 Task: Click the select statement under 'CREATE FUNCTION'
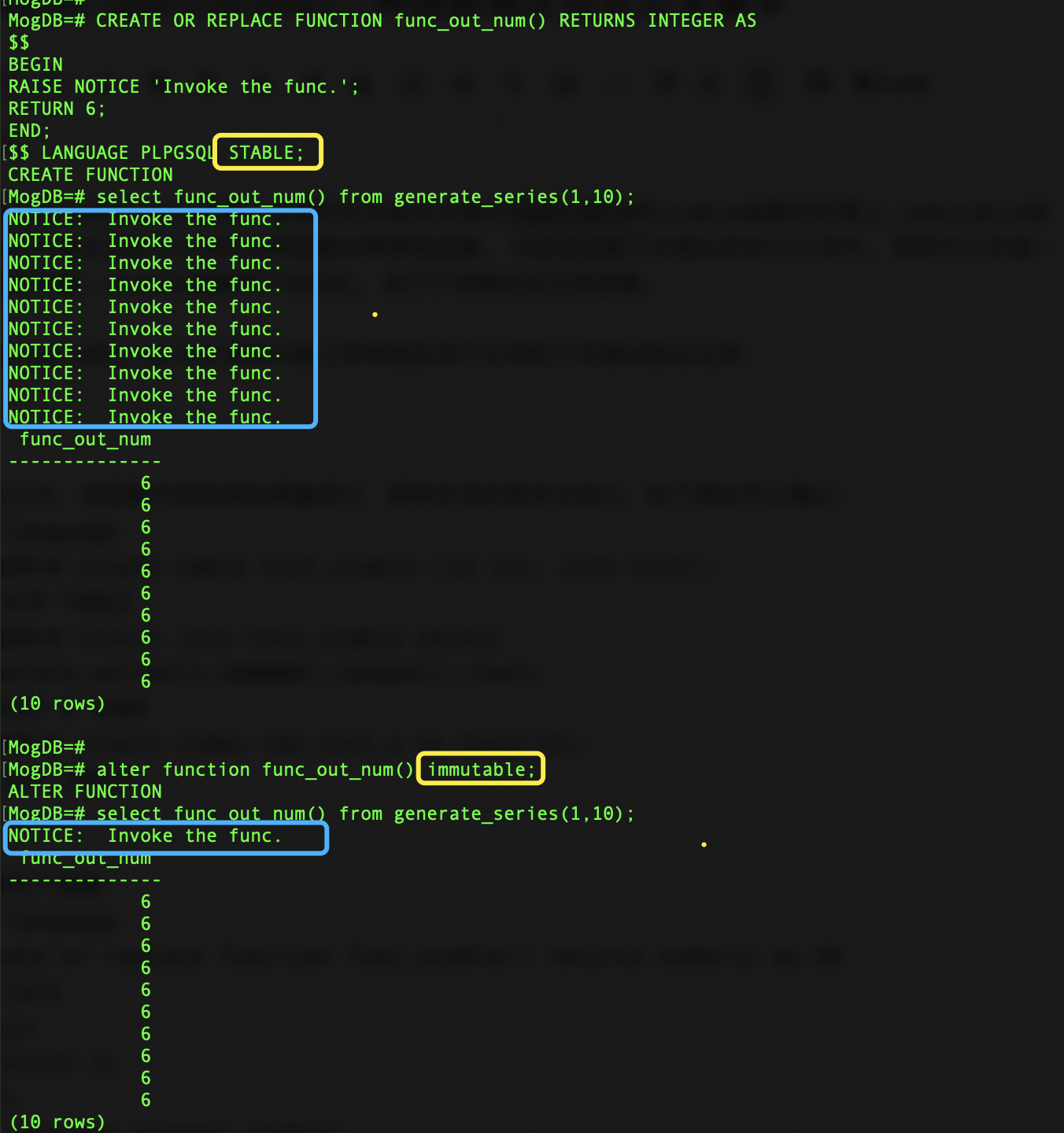(366, 197)
